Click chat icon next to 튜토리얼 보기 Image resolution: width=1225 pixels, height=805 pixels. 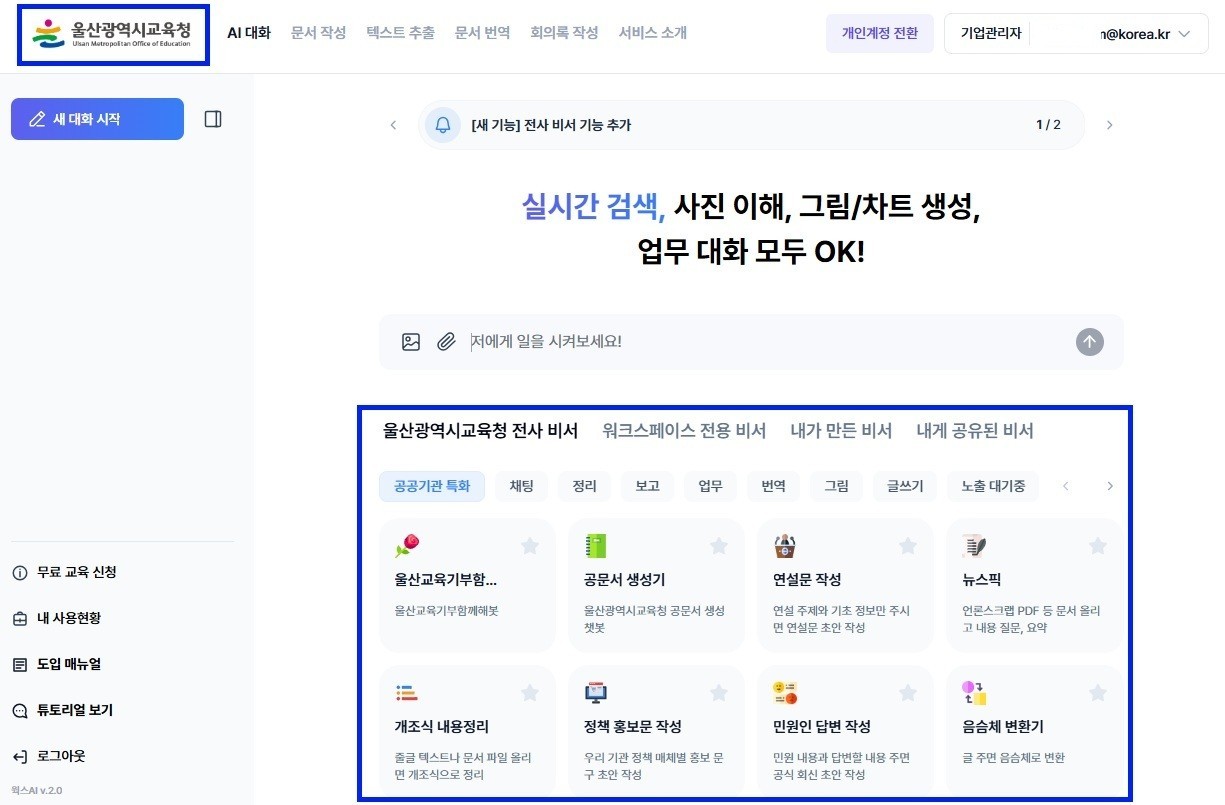coord(20,711)
